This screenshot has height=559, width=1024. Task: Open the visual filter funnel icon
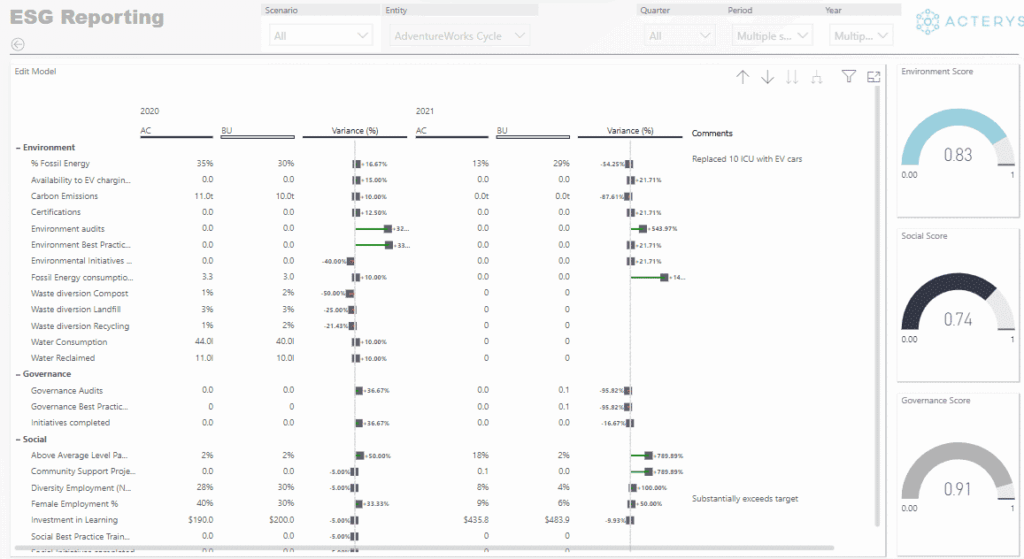[x=848, y=76]
